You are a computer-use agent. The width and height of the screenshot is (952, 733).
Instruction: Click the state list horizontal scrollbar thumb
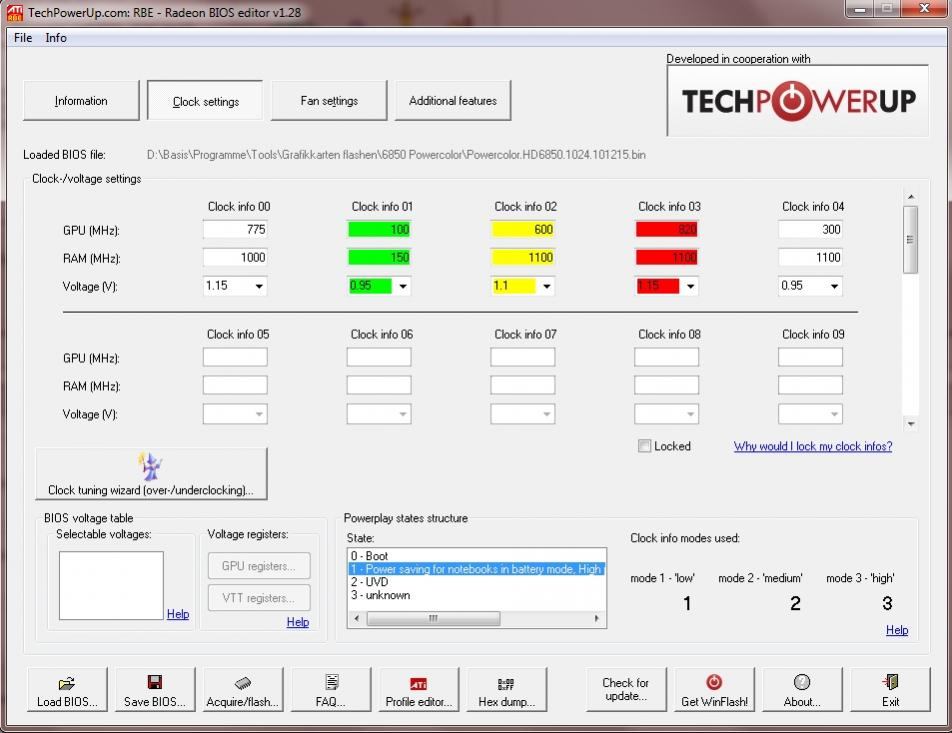[x=434, y=618]
